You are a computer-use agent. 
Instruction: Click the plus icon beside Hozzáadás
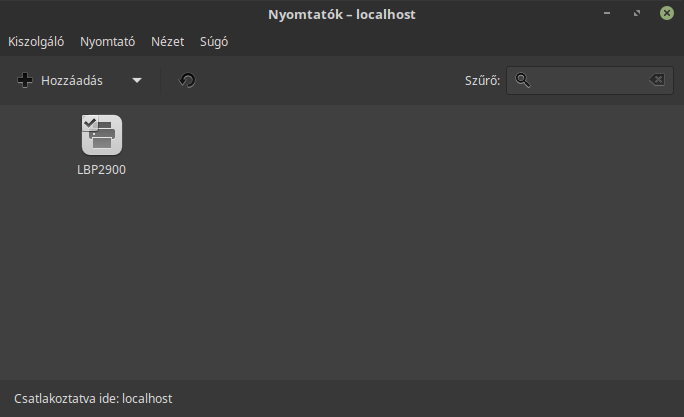(25, 80)
